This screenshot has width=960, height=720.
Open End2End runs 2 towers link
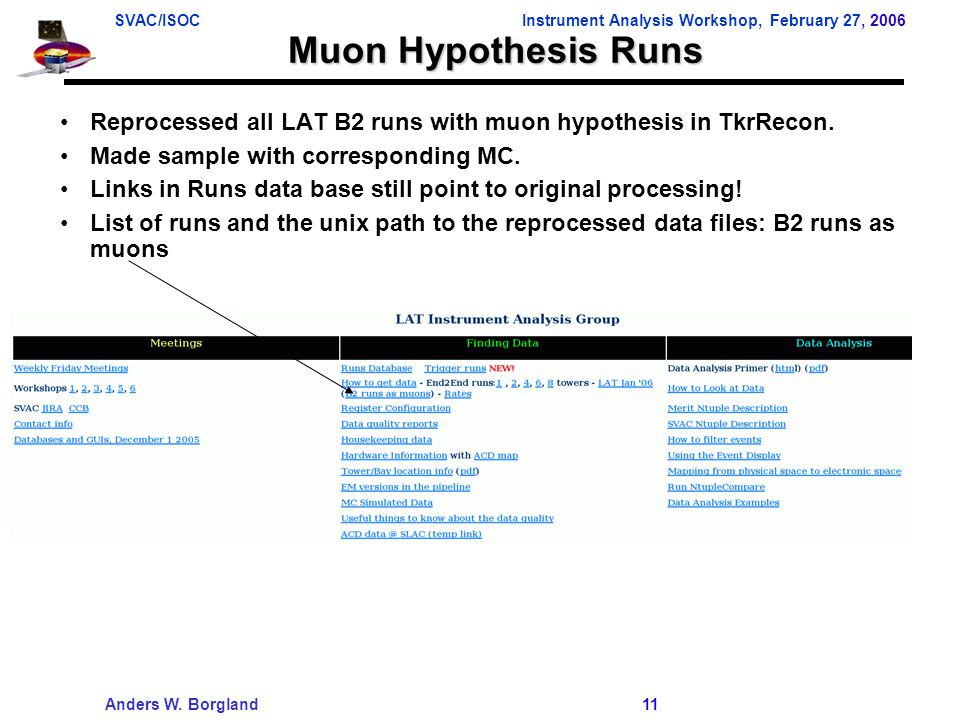coord(514,383)
